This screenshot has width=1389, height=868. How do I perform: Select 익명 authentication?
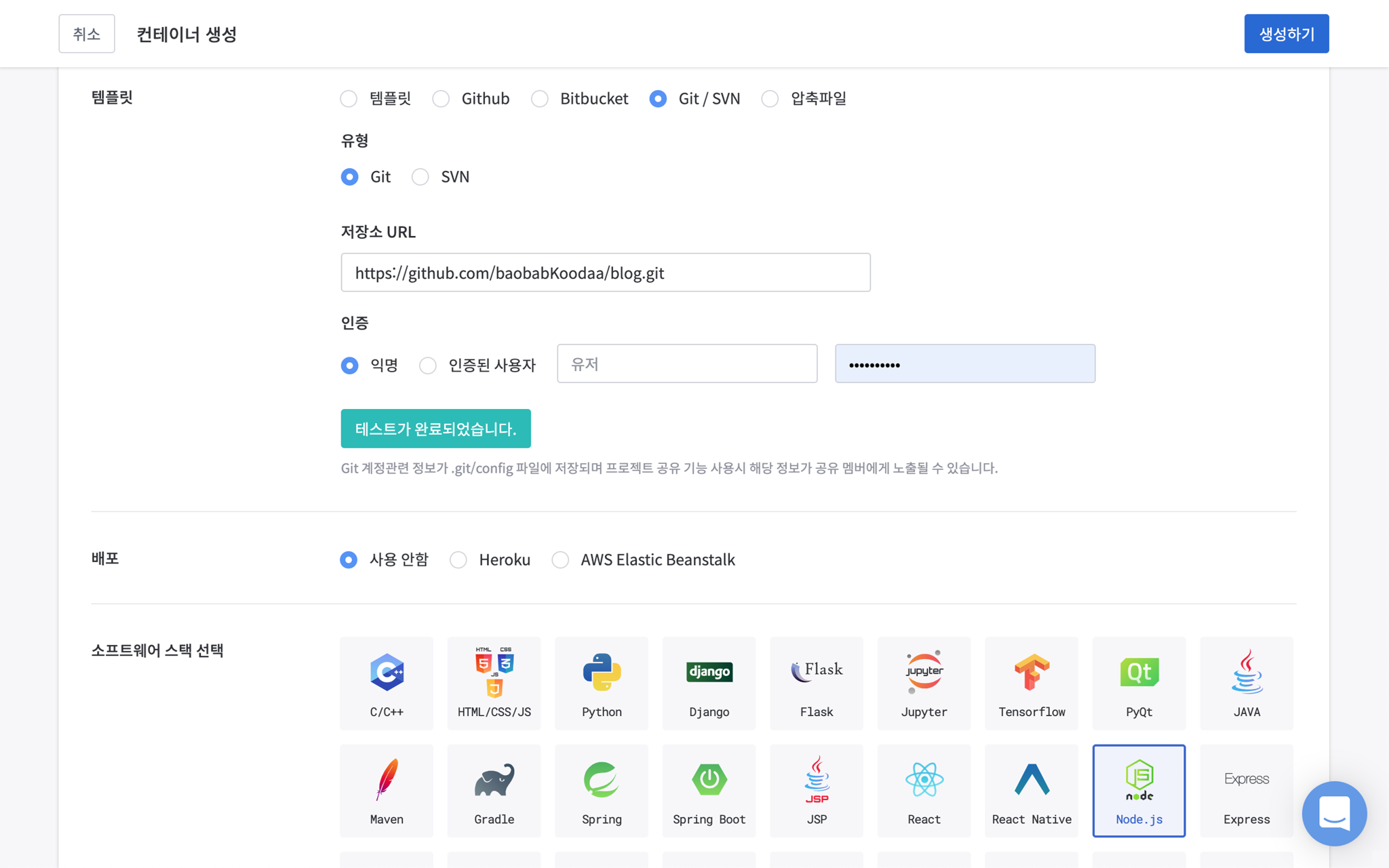click(x=349, y=366)
